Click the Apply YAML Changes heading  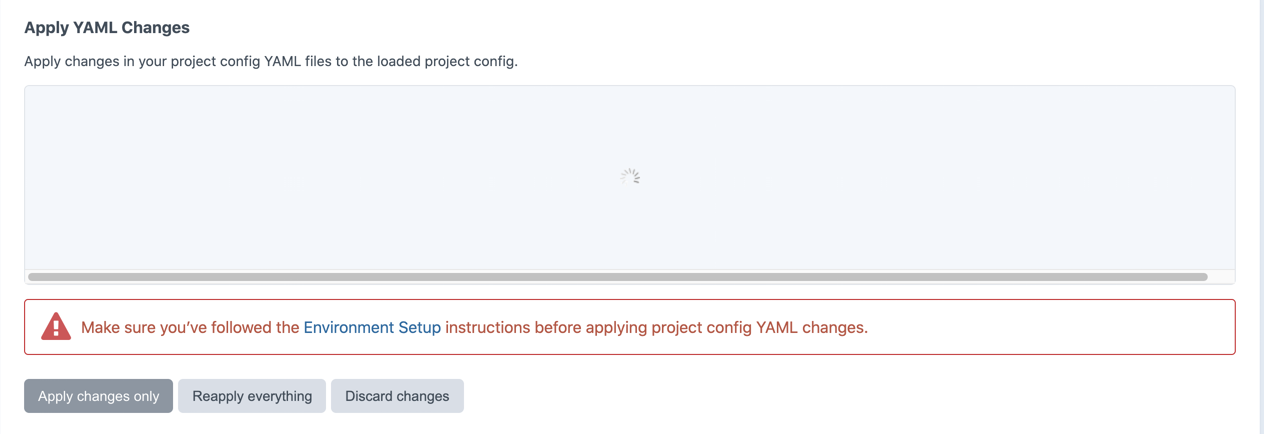(x=107, y=28)
